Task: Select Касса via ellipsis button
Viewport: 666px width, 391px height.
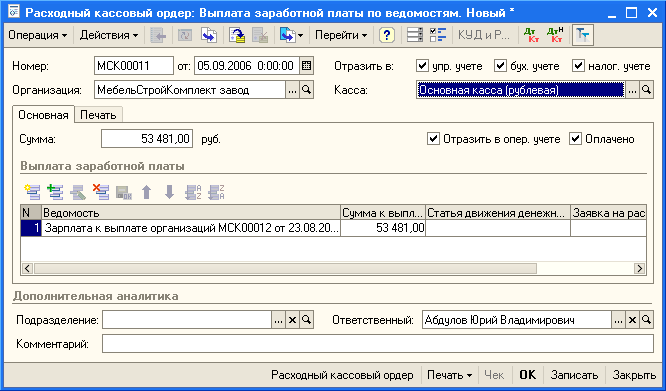Action: click(x=632, y=90)
